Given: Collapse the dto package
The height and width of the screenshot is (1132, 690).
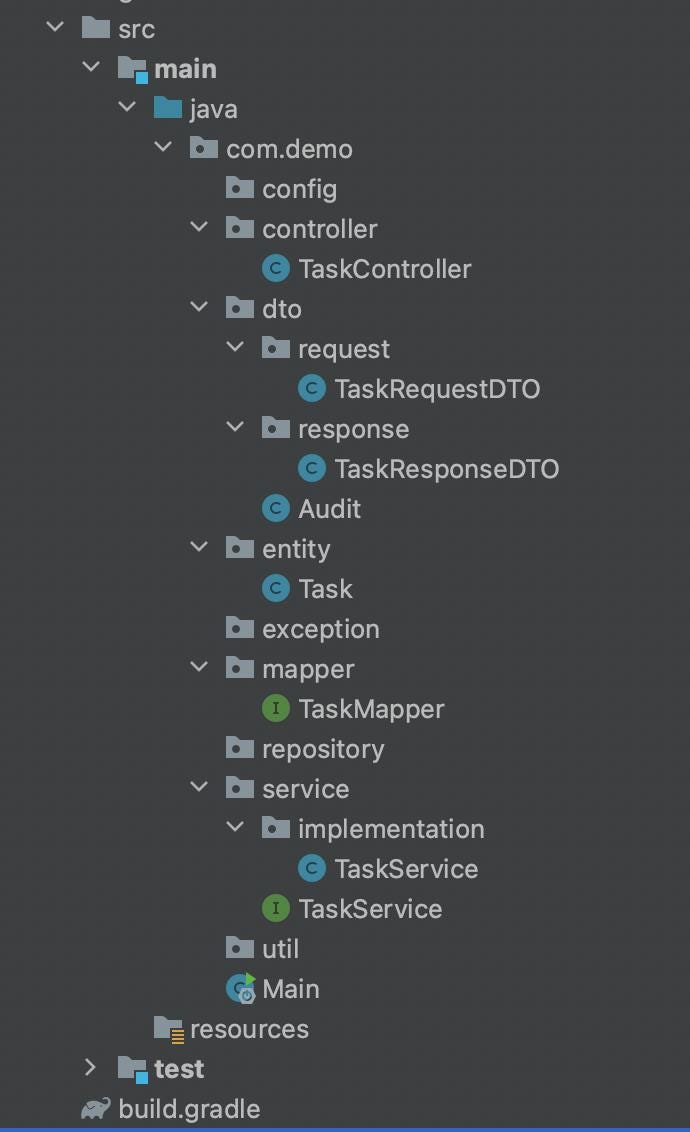Looking at the screenshot, I should click(x=198, y=307).
